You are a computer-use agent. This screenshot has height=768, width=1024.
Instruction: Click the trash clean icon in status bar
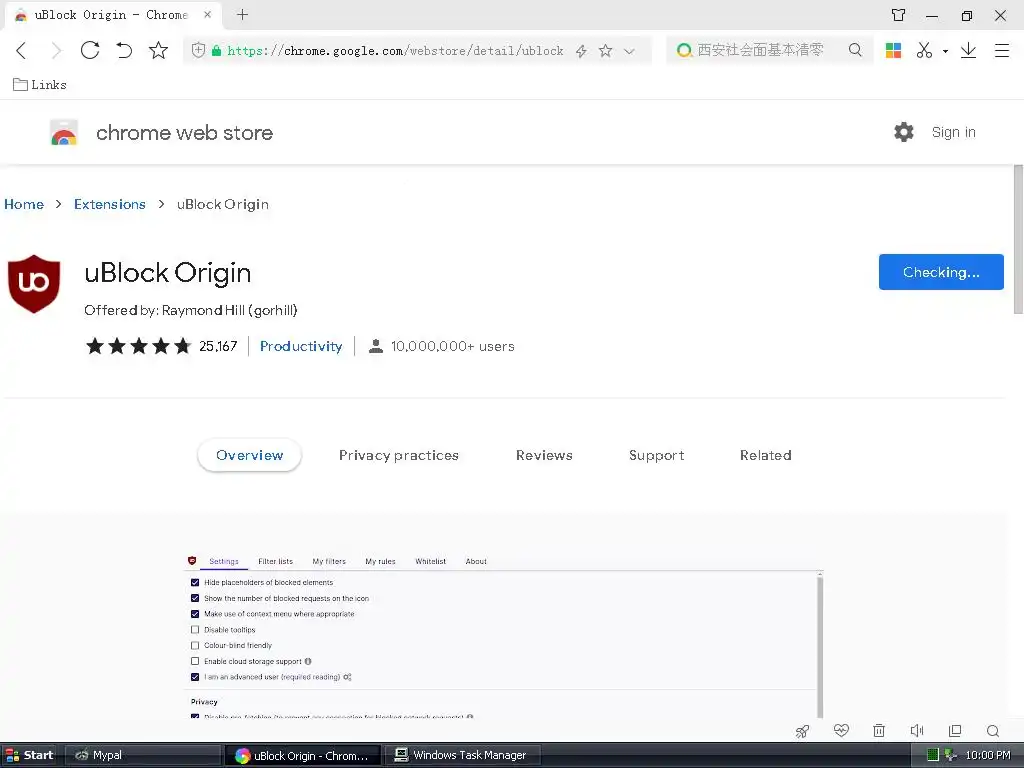tap(879, 730)
